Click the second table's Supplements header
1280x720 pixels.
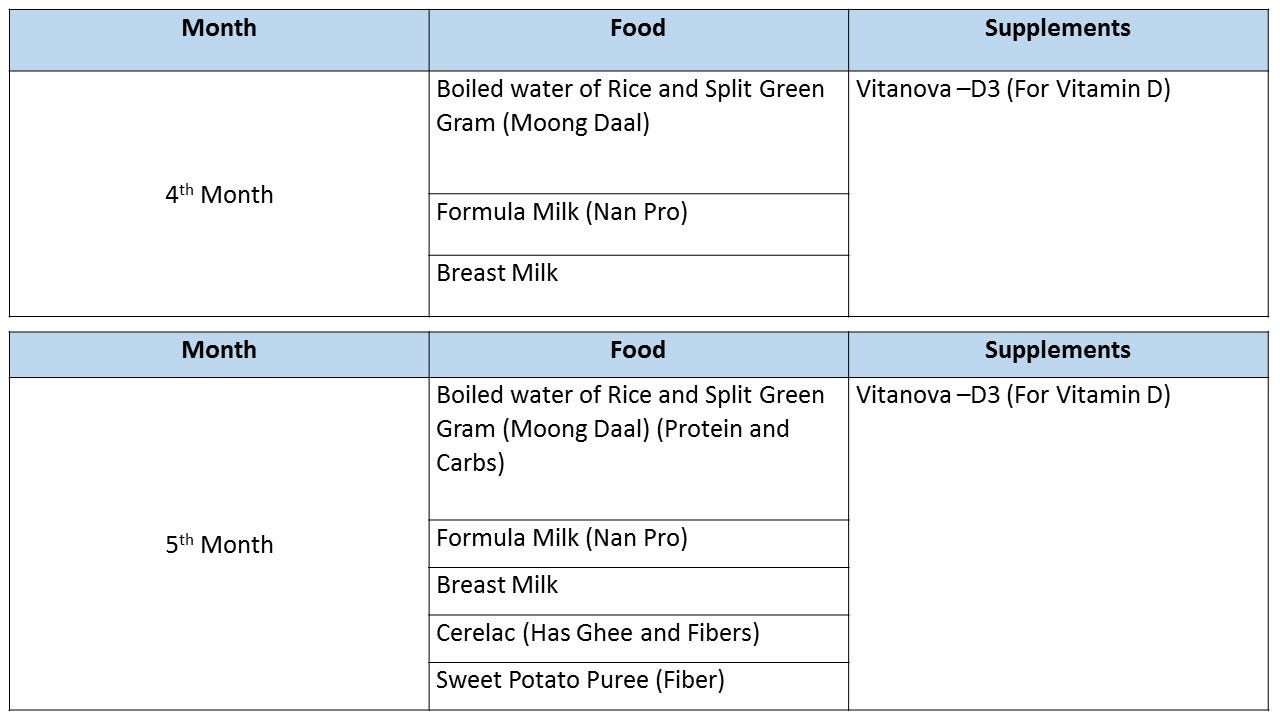click(x=1058, y=354)
